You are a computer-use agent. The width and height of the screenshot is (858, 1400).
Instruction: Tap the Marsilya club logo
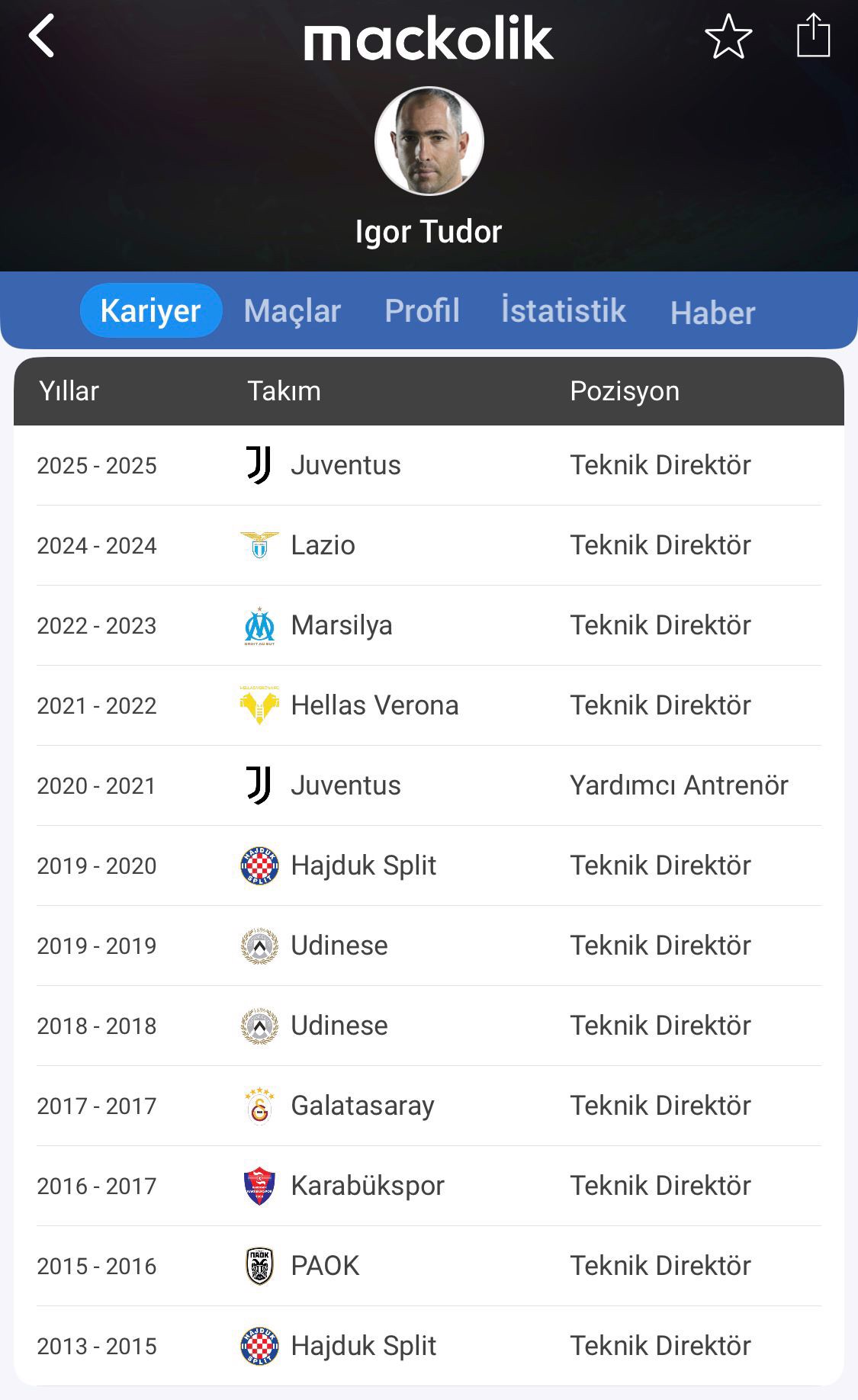point(259,626)
